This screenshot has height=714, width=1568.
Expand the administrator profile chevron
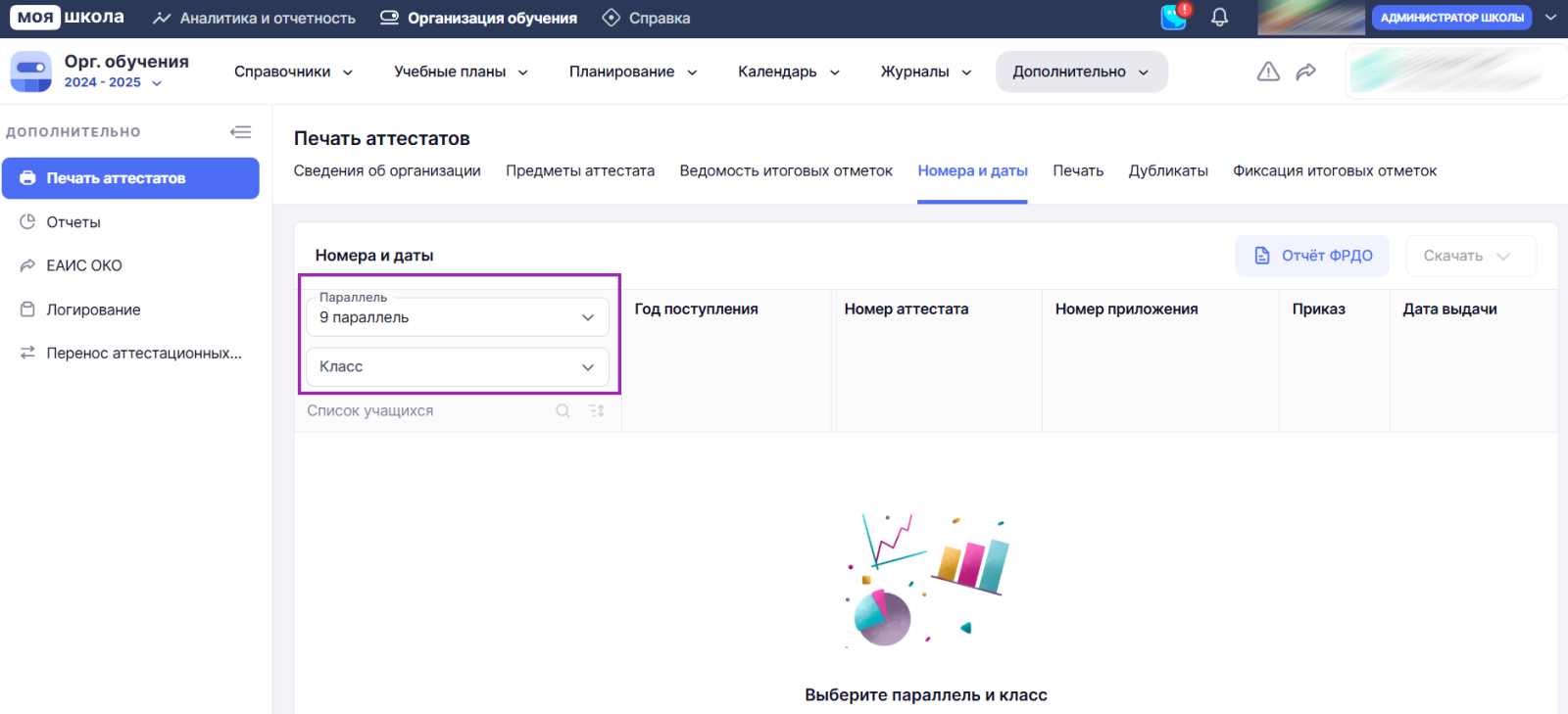click(1550, 18)
